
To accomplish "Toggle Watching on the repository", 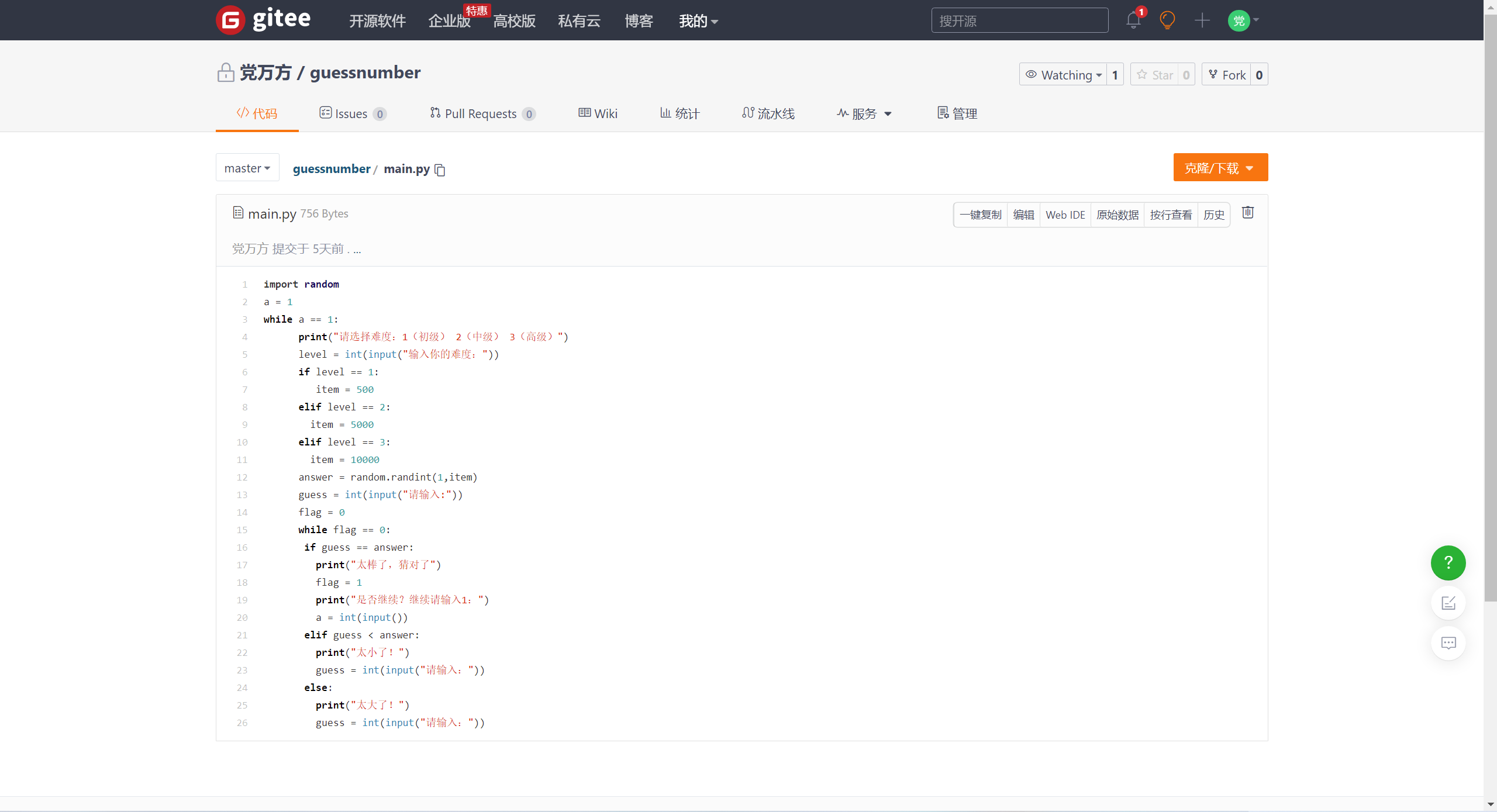I will point(1063,75).
